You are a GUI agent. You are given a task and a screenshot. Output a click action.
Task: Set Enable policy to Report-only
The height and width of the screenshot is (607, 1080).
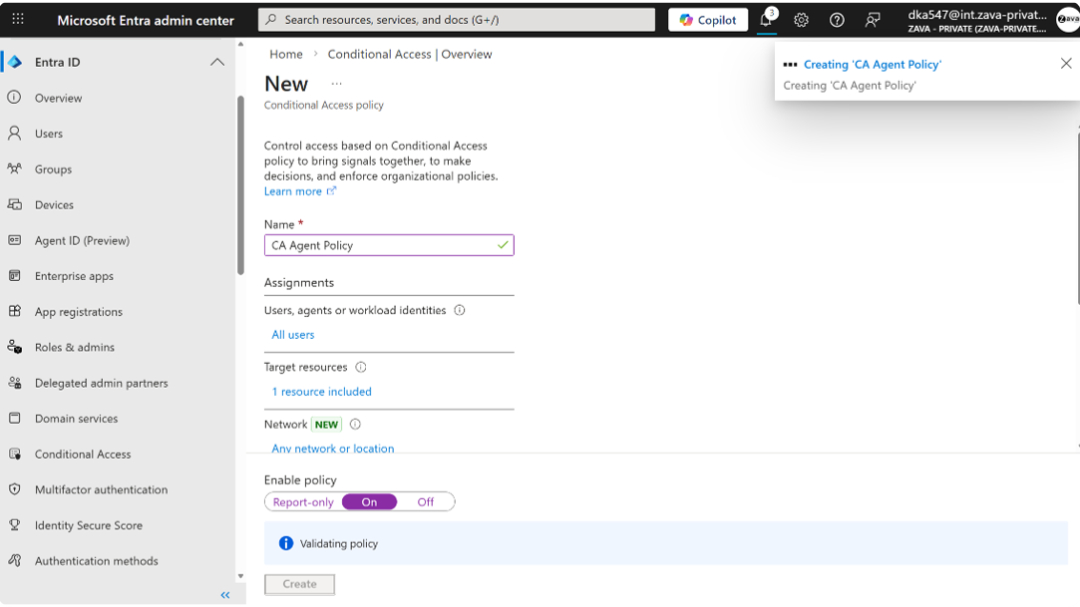click(303, 502)
